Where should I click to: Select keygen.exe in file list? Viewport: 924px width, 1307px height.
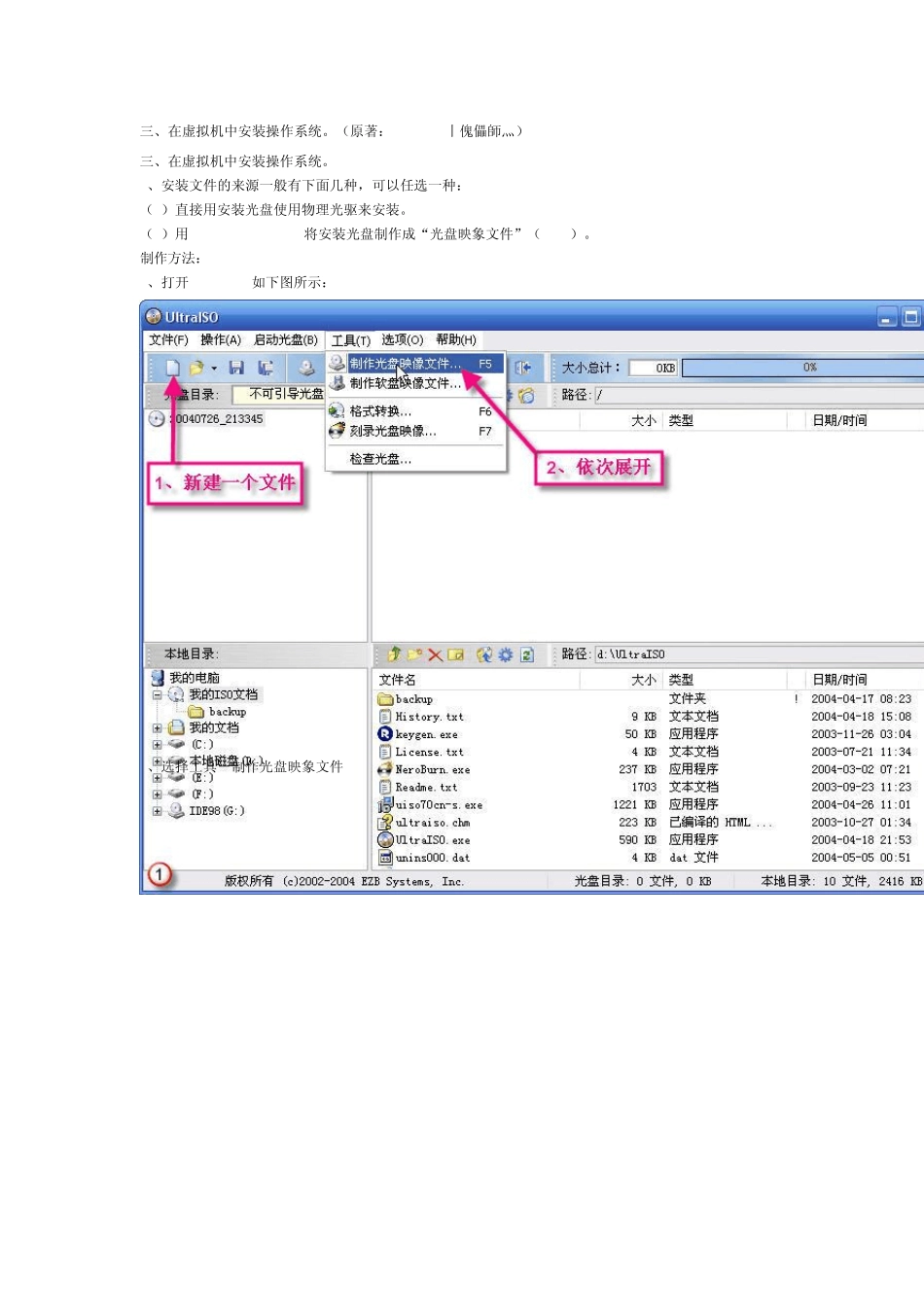pos(426,734)
